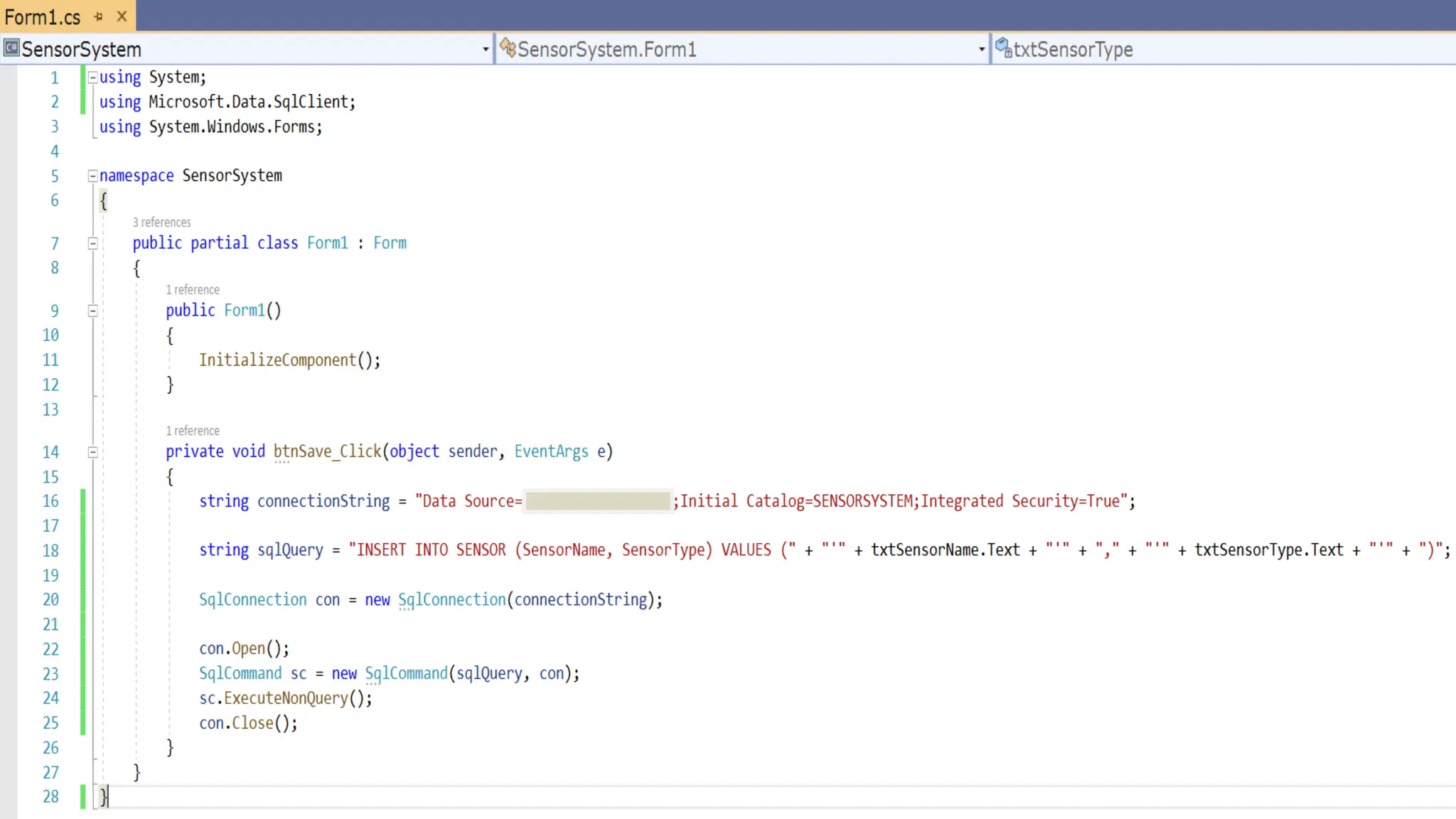Click the class icon beside SensorSystem.Form1
The height and width of the screenshot is (819, 1456).
pyautogui.click(x=508, y=48)
